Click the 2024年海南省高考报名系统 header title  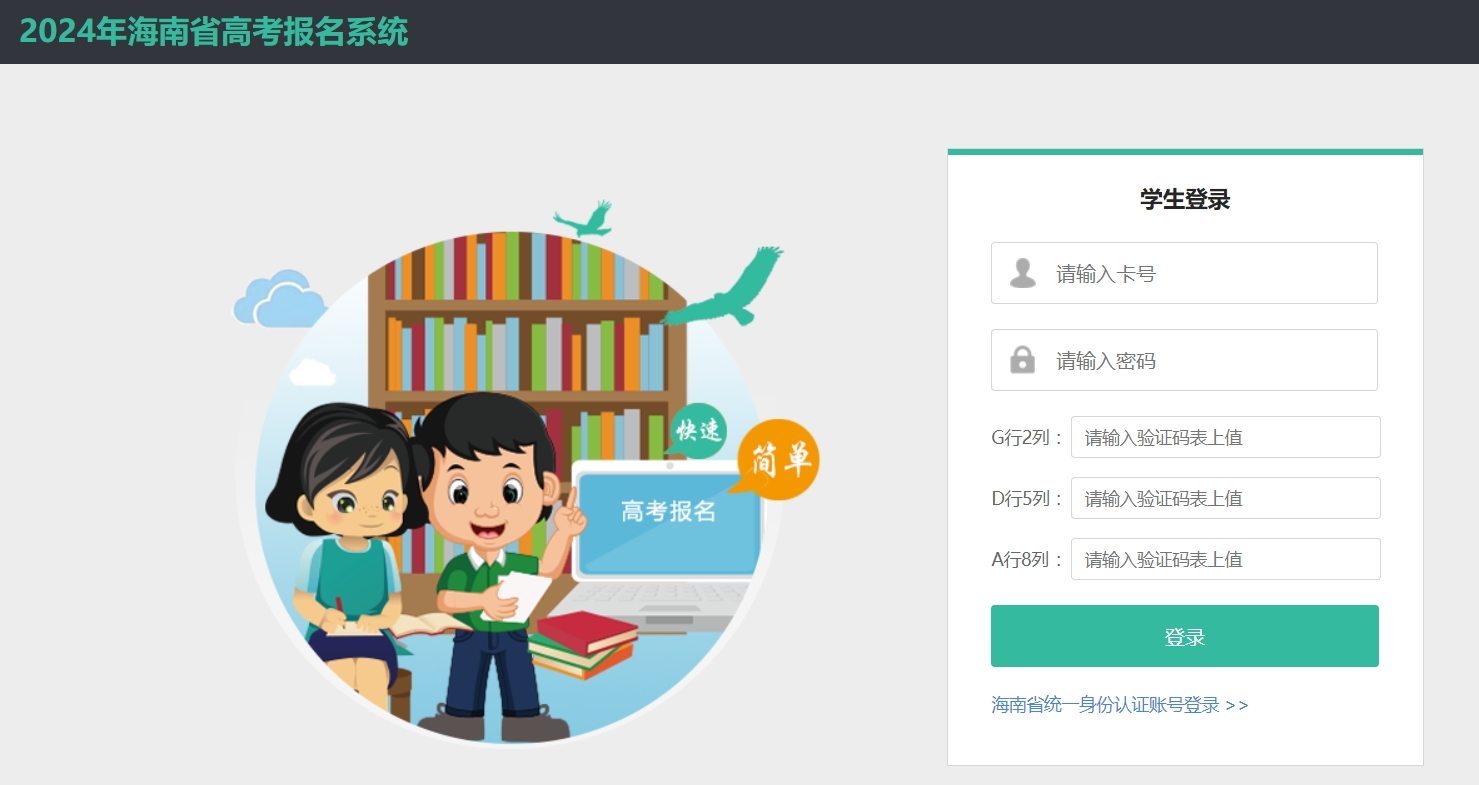pyautogui.click(x=214, y=32)
